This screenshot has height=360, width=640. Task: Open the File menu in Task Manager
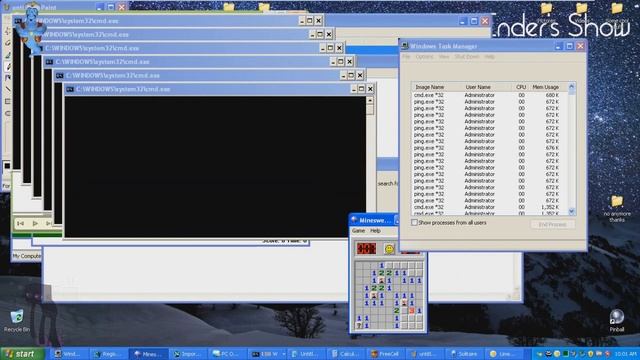tap(407, 57)
